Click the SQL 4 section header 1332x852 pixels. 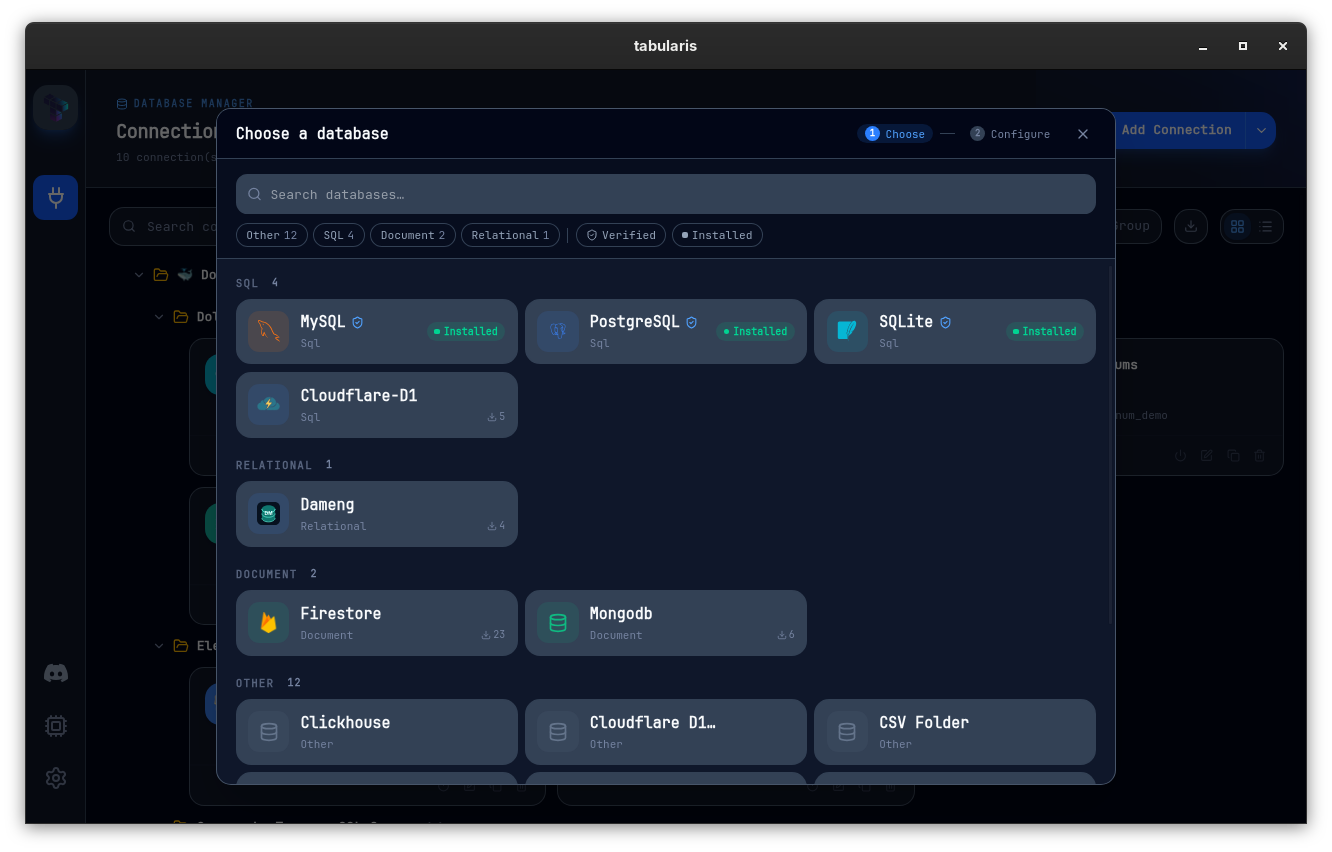pyautogui.click(x=257, y=283)
